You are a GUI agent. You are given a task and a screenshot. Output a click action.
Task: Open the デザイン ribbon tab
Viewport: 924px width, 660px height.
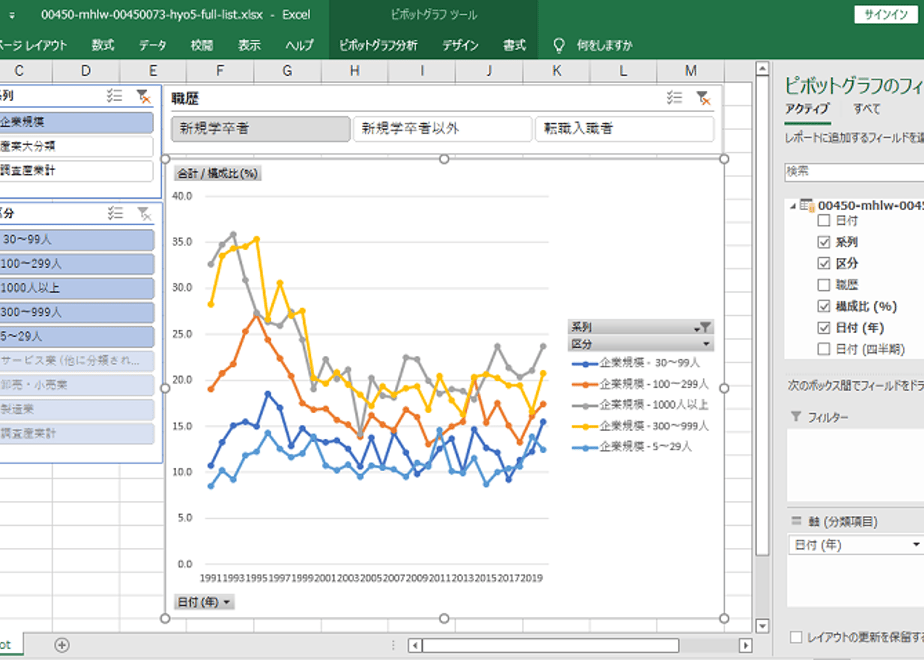(x=460, y=45)
